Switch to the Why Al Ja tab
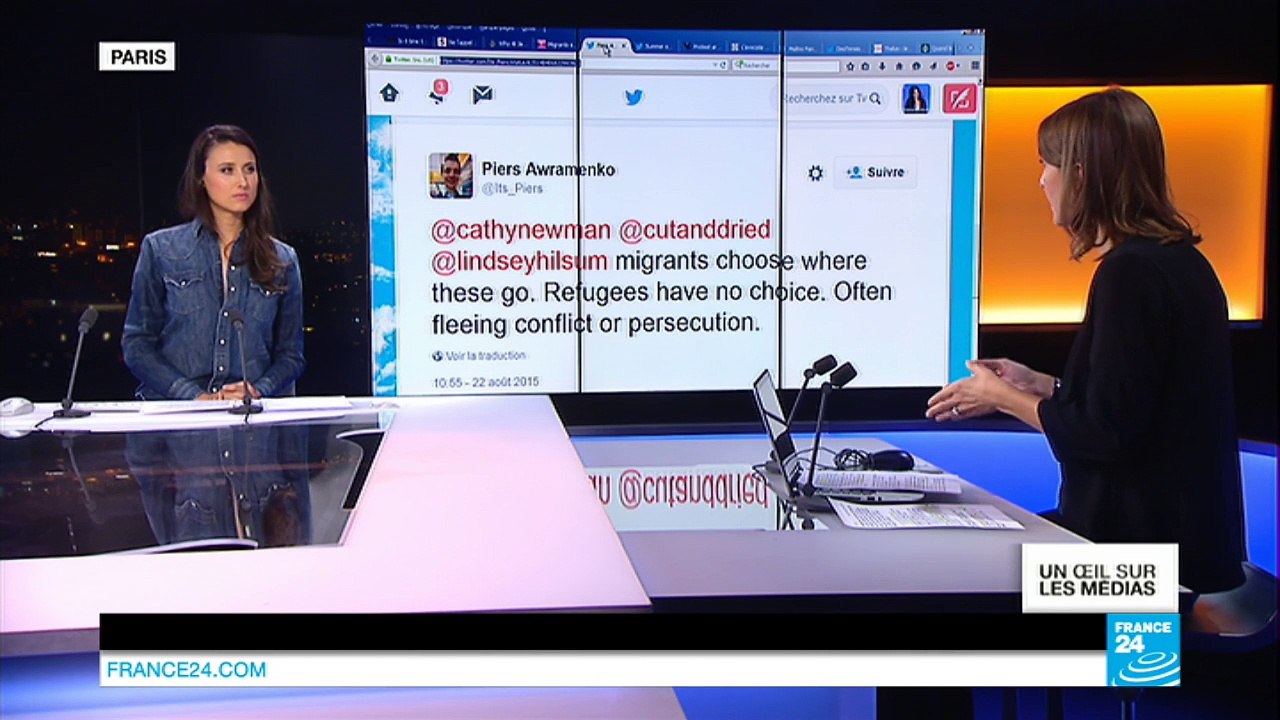The width and height of the screenshot is (1280, 720). tap(509, 44)
